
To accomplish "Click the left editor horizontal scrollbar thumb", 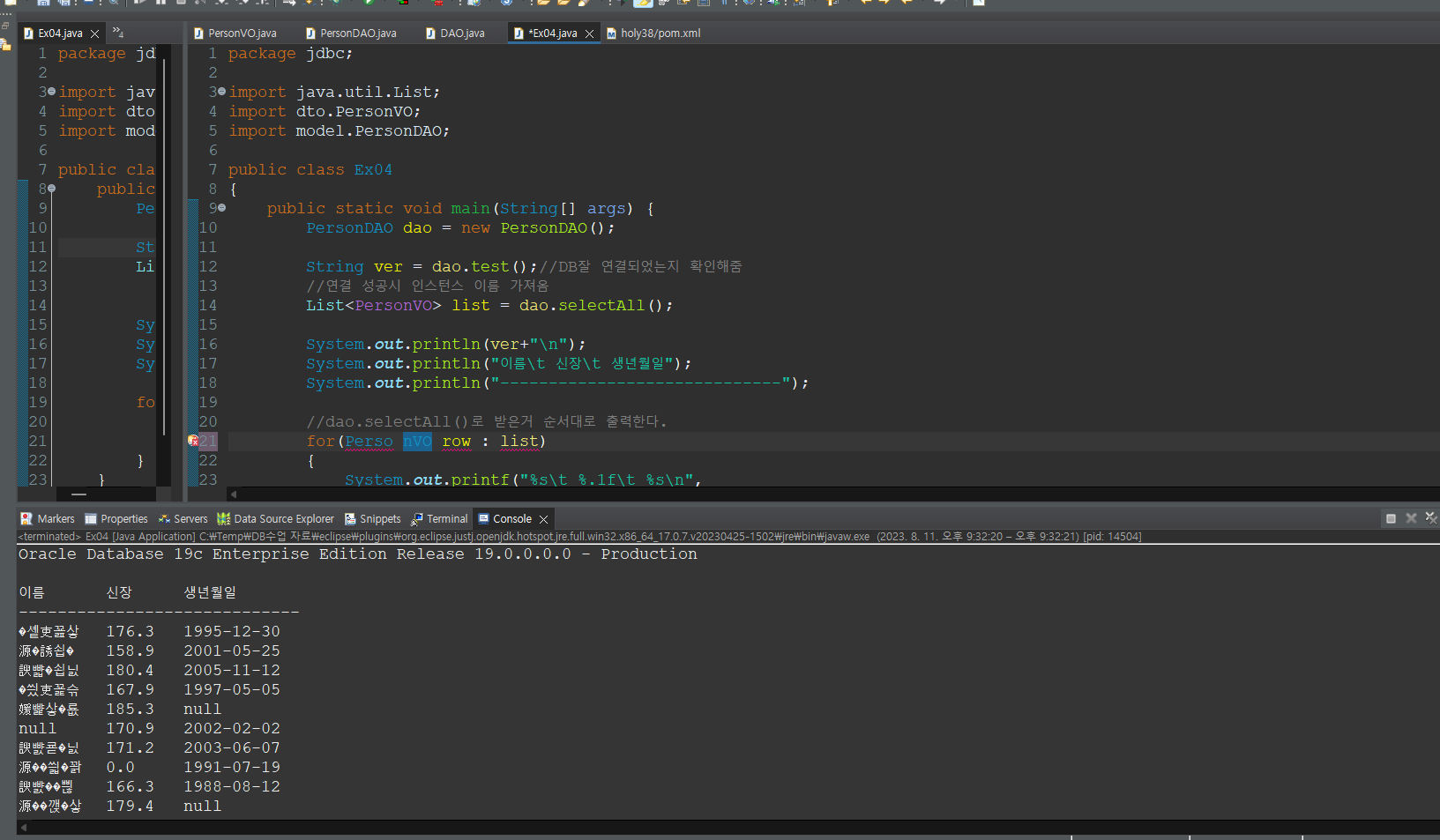I will tap(79, 494).
